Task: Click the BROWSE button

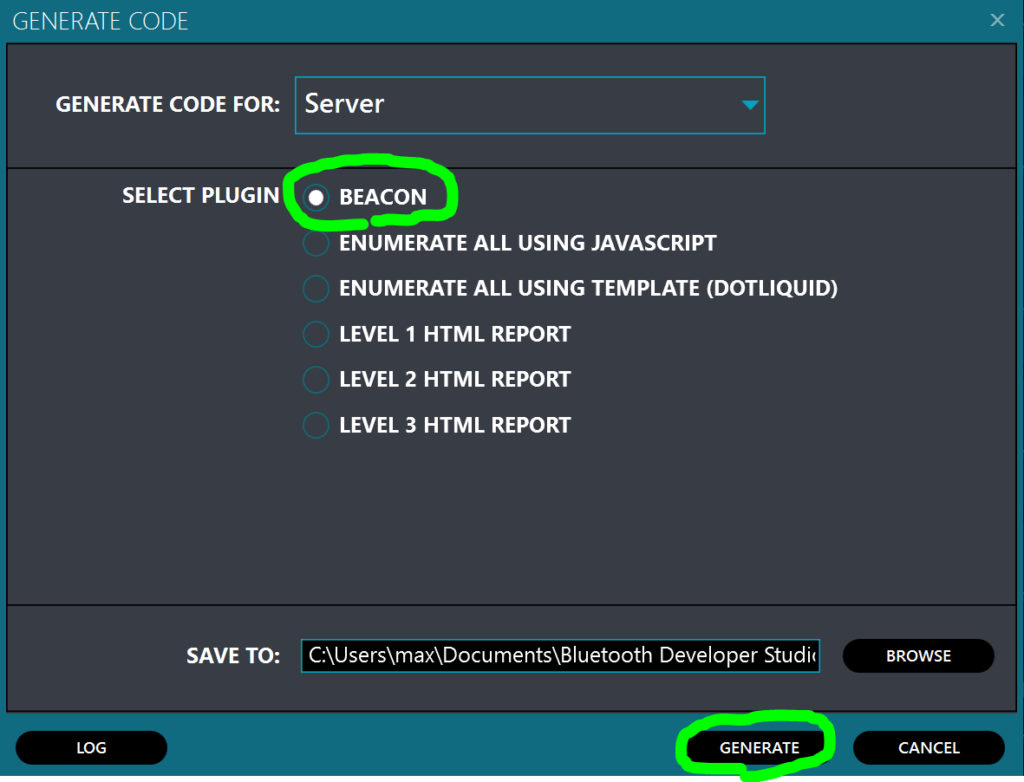Action: (918, 656)
